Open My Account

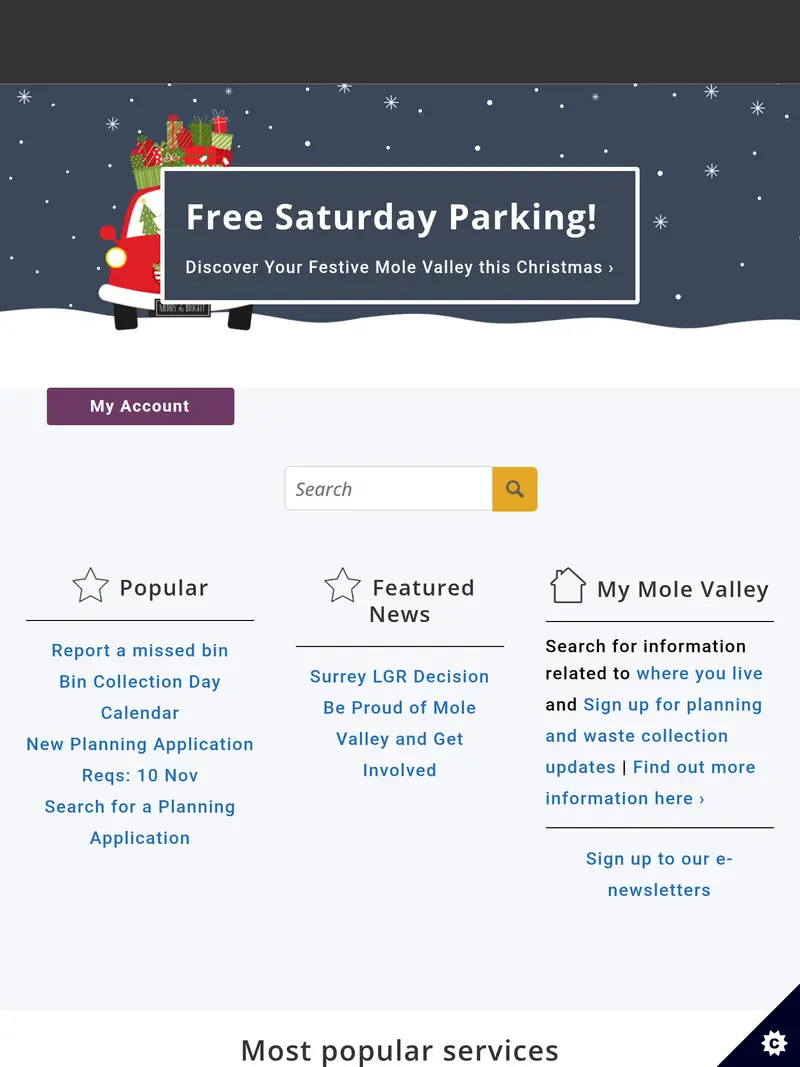coord(140,406)
